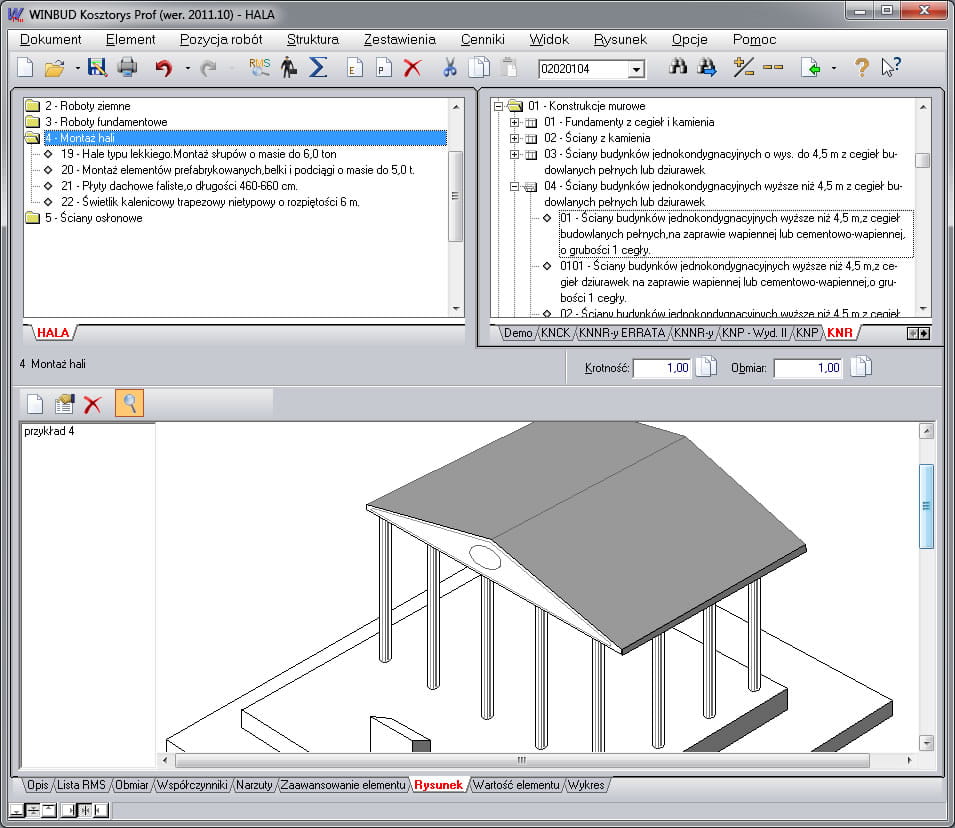The image size is (955, 828).
Task: Click the orange question mark help icon
Action: [861, 68]
